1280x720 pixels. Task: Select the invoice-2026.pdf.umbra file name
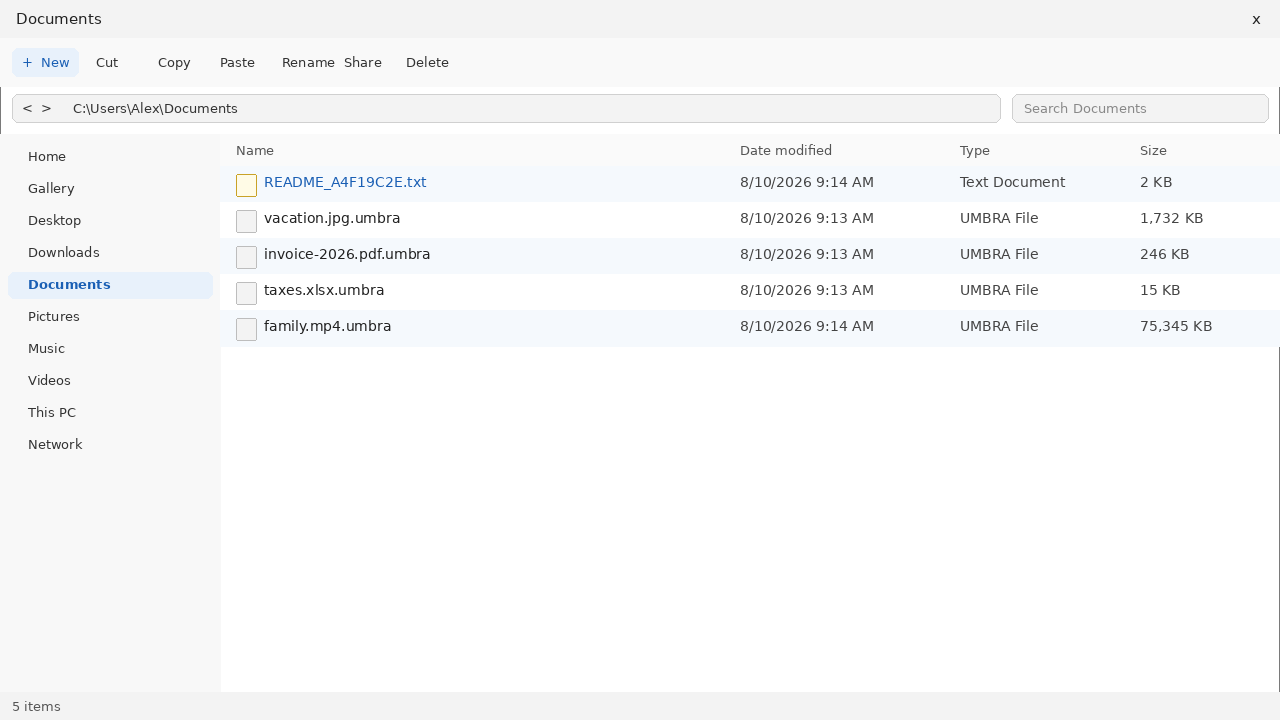pos(347,254)
